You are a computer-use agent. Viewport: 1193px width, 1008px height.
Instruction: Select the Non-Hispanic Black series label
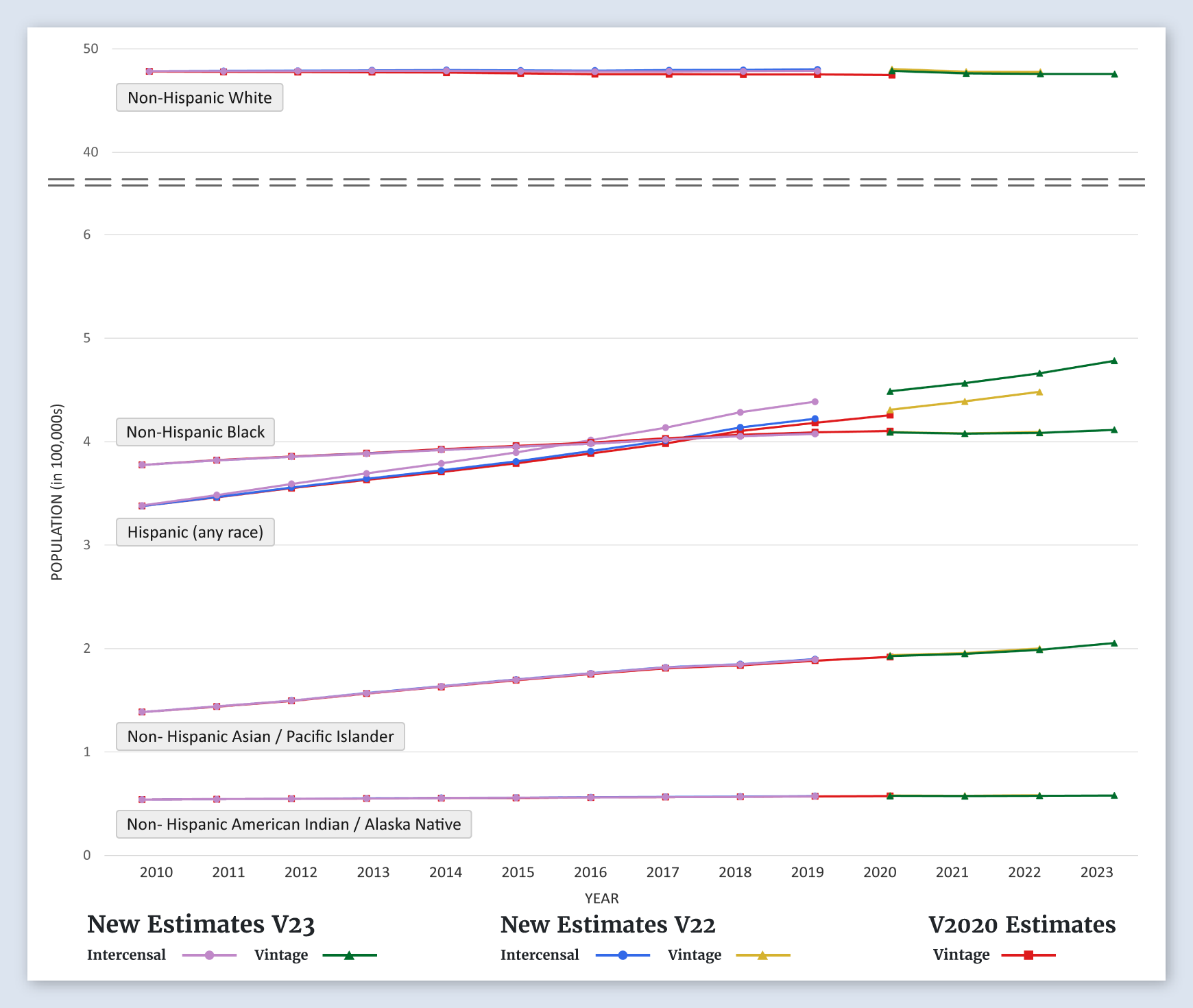pyautogui.click(x=195, y=432)
